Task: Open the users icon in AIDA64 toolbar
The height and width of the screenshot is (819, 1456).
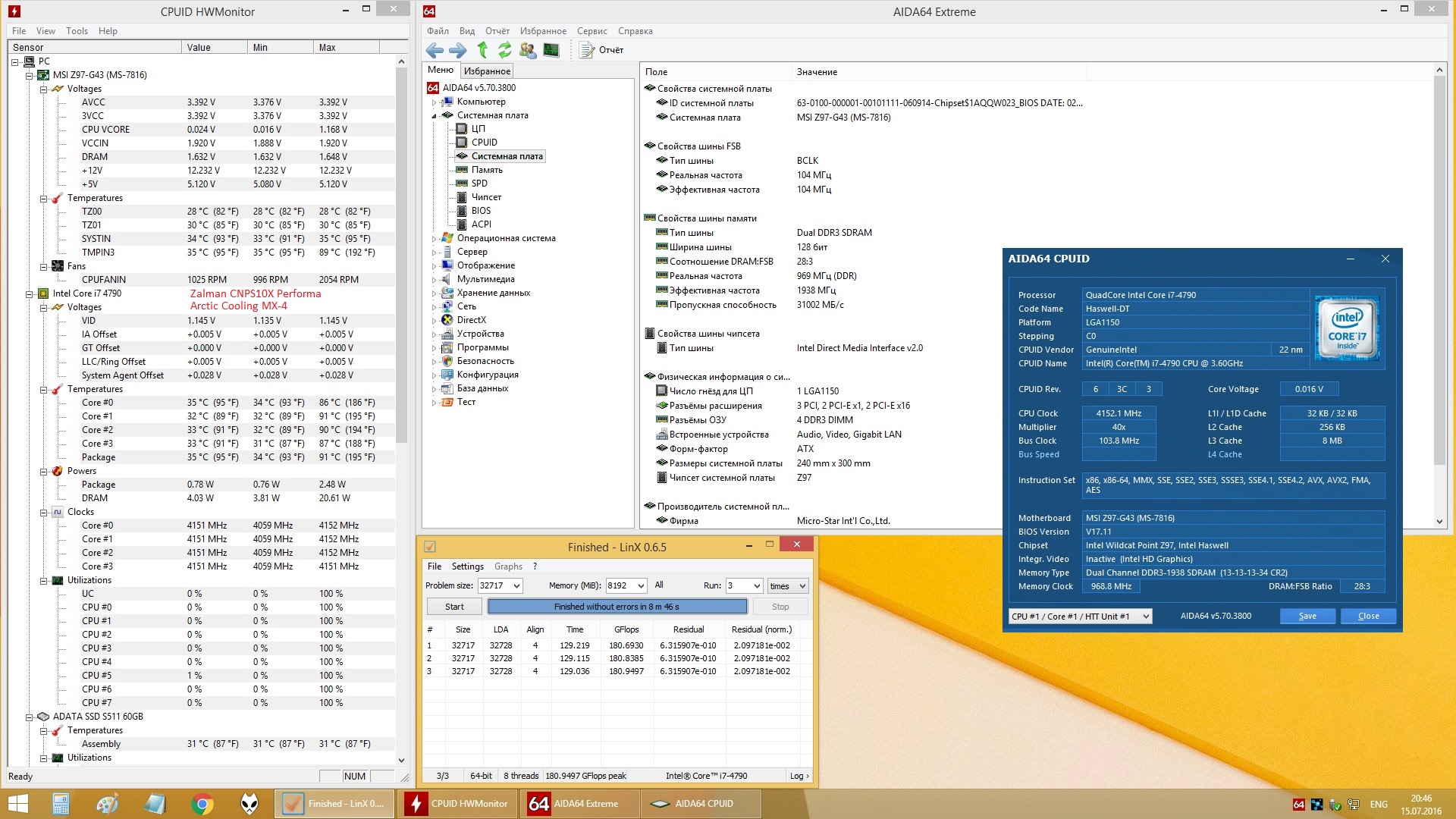Action: click(528, 50)
